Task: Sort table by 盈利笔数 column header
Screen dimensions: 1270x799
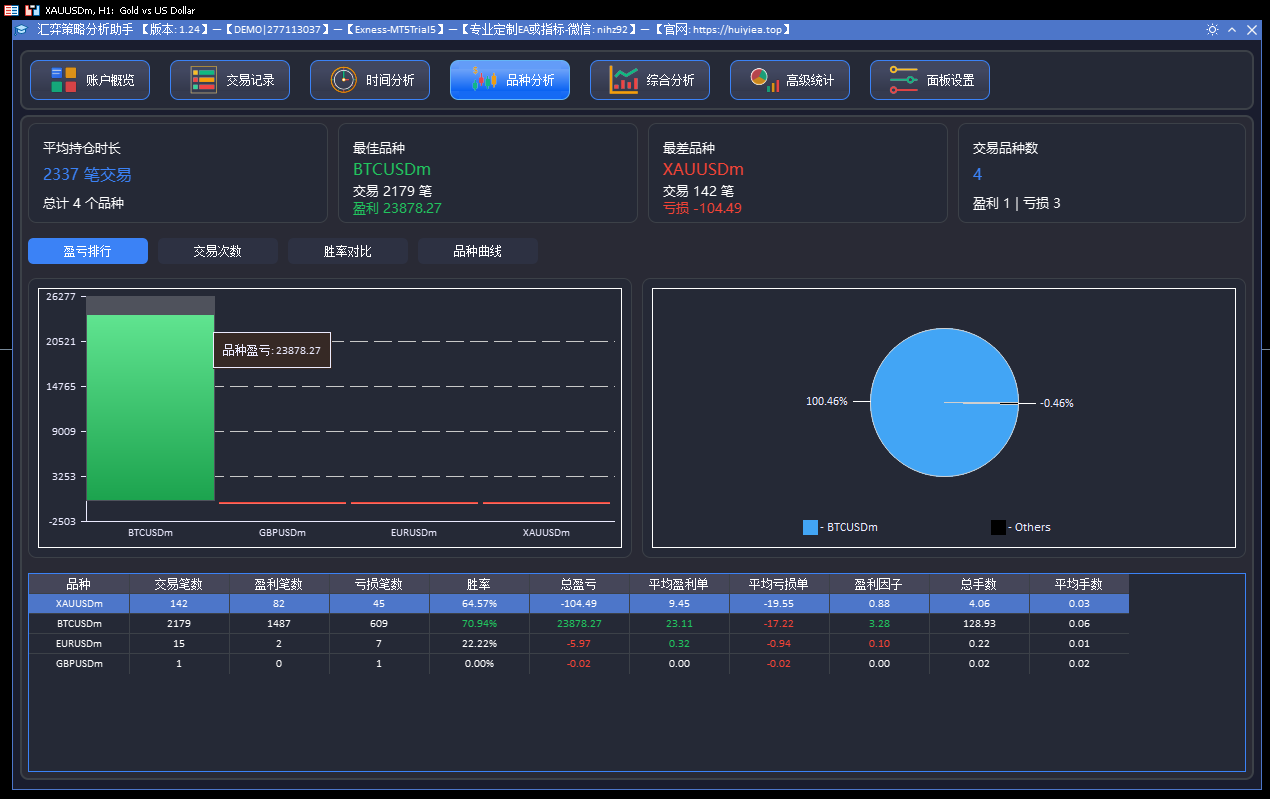Action: pyautogui.click(x=279, y=584)
